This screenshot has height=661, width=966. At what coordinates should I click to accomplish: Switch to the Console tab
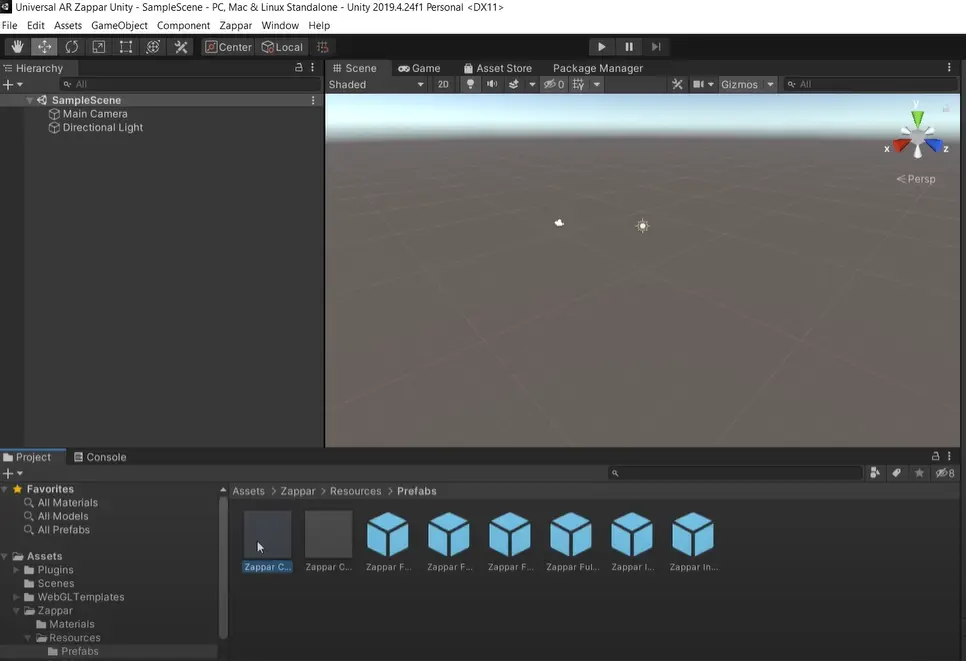[100, 457]
